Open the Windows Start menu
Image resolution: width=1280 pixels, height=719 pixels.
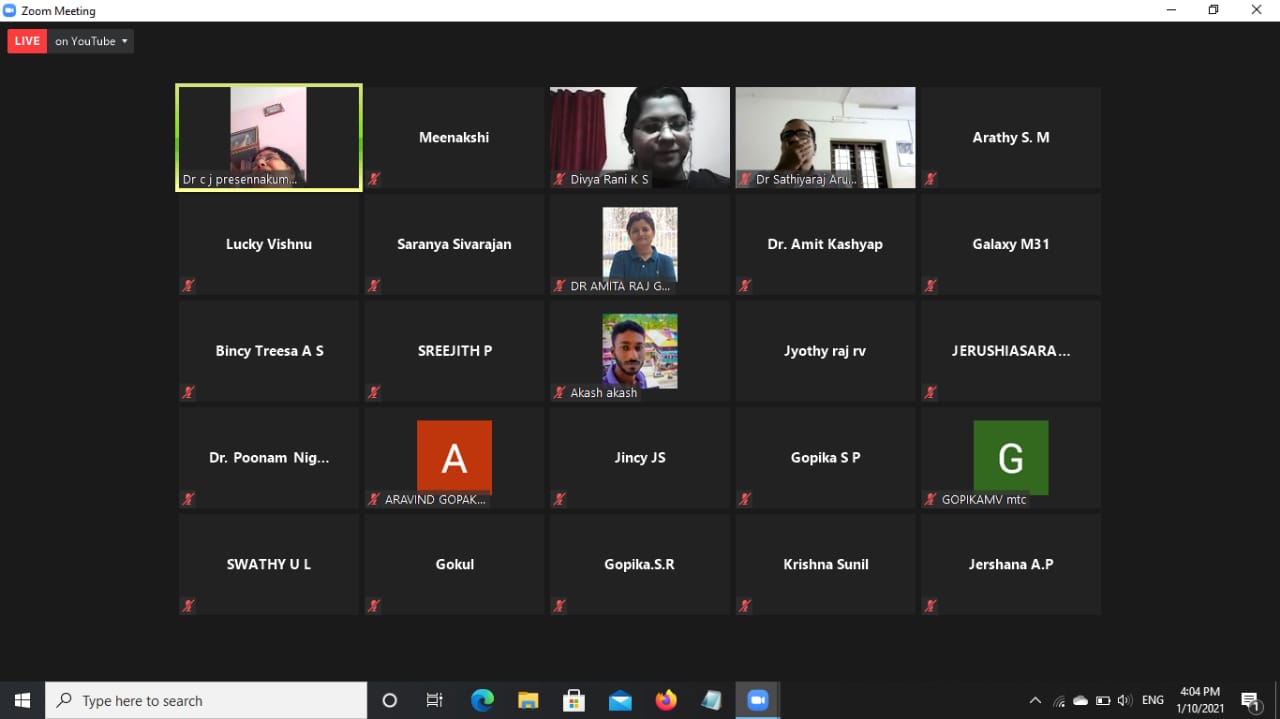[22, 701]
